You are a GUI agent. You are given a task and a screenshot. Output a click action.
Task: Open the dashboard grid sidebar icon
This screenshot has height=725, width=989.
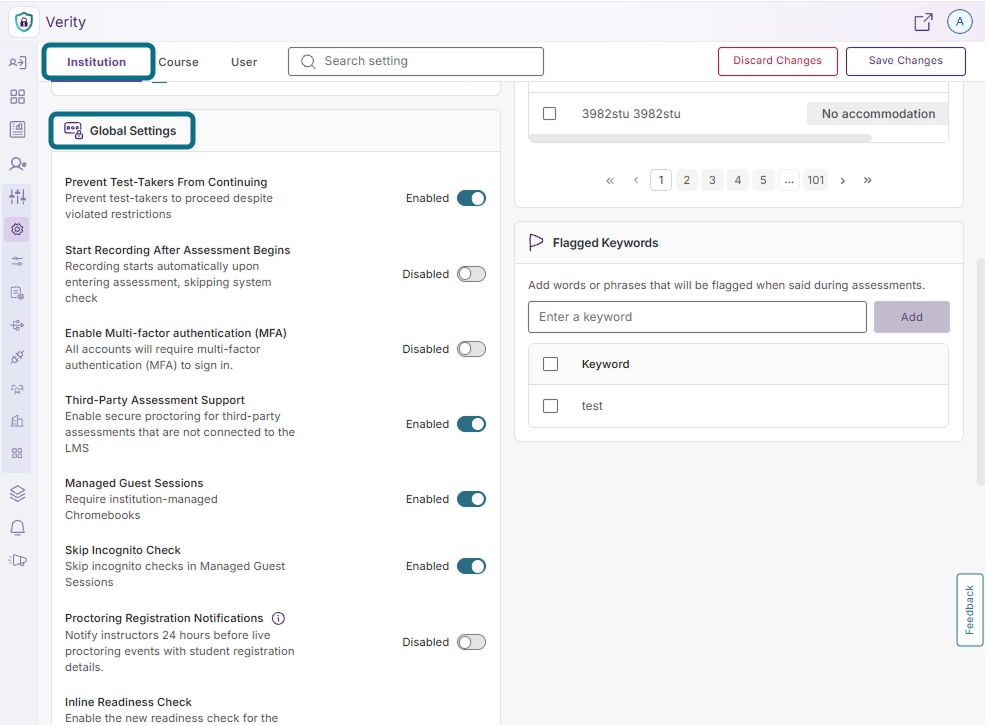point(18,97)
